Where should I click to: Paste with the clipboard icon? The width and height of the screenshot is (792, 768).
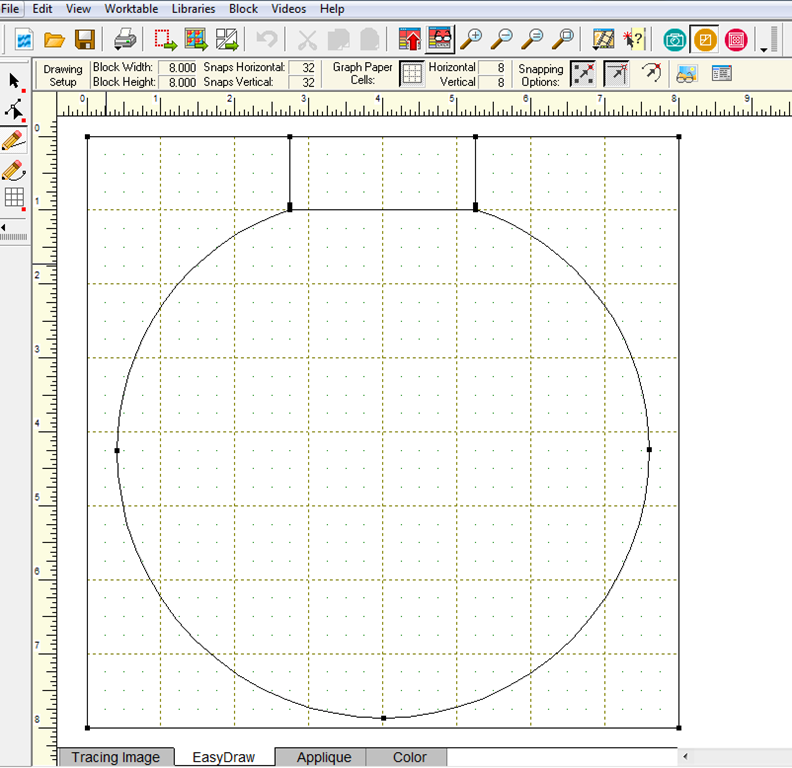point(370,39)
